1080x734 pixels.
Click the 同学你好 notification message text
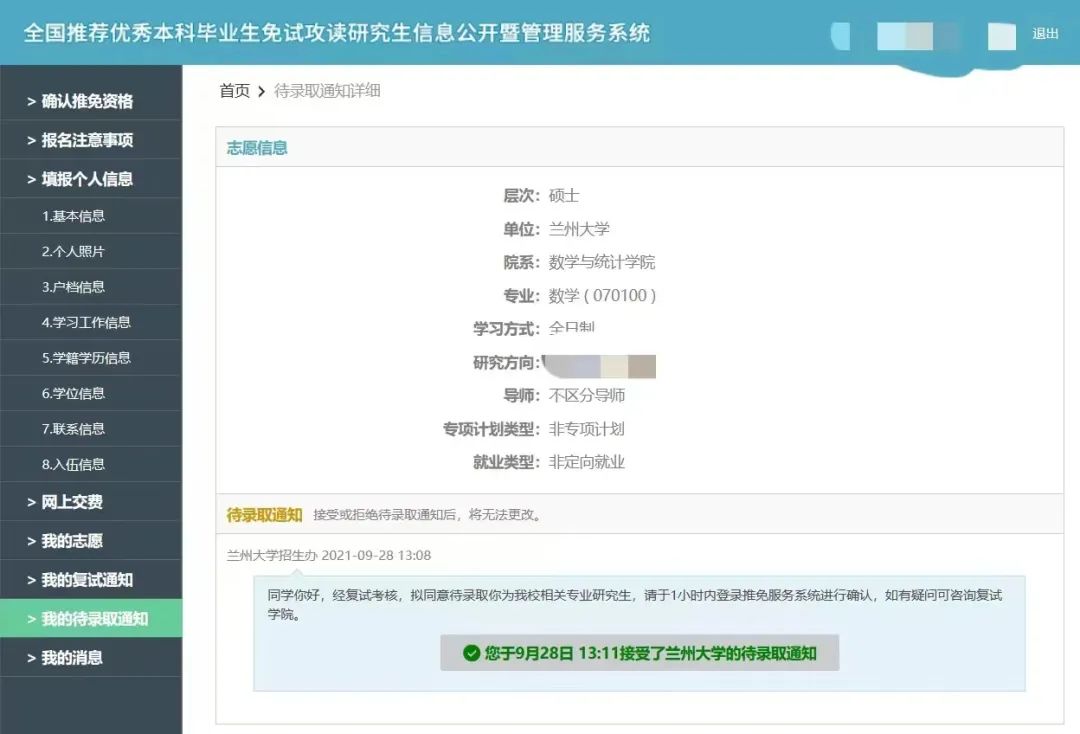[634, 604]
